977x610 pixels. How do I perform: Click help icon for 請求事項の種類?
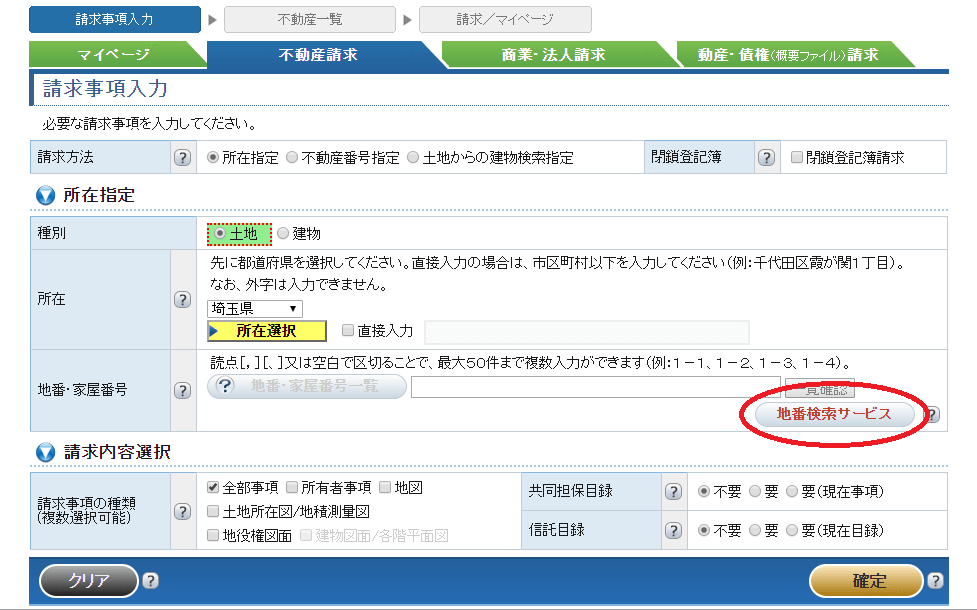[182, 512]
